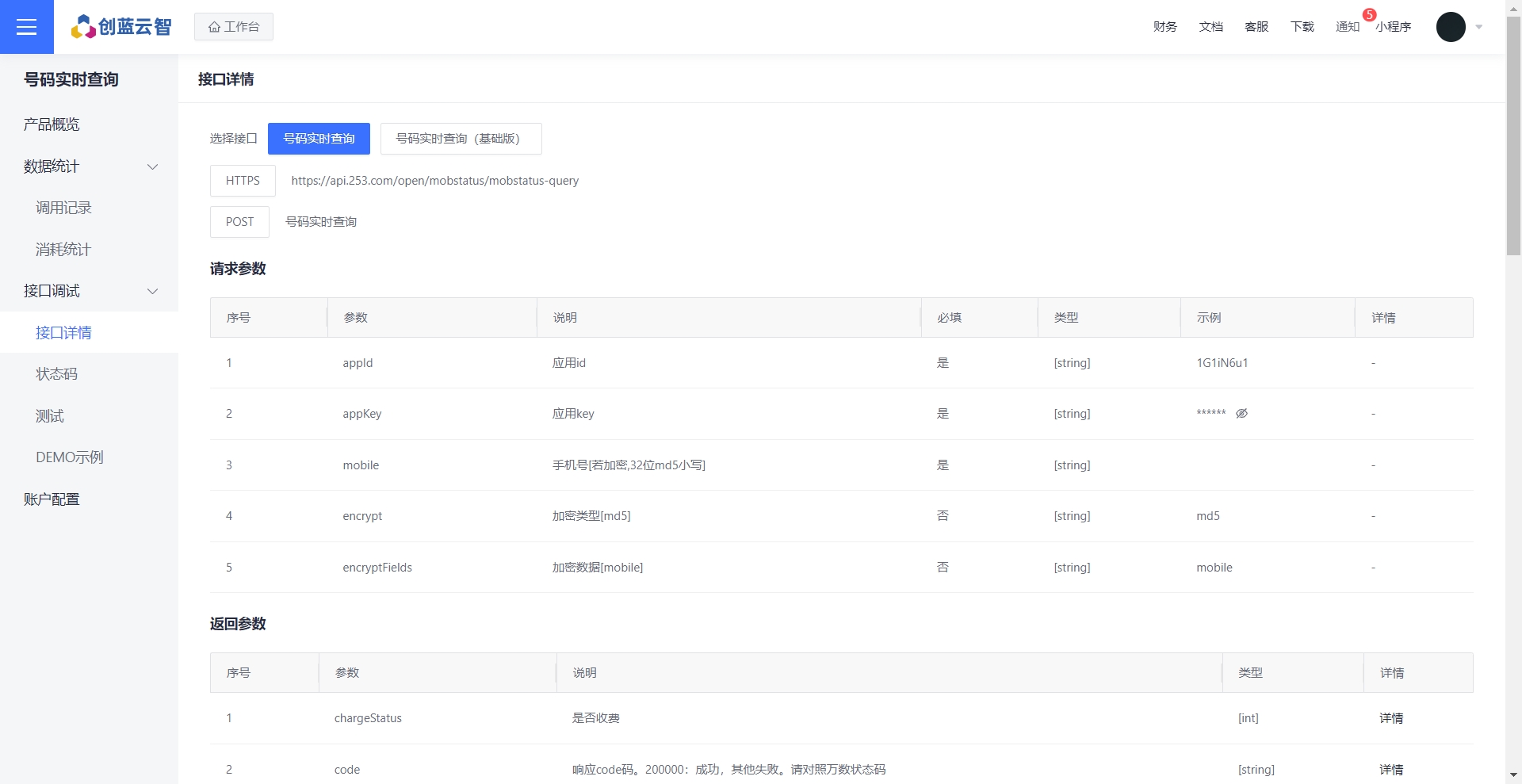Open the 工作台 home button

click(x=234, y=27)
